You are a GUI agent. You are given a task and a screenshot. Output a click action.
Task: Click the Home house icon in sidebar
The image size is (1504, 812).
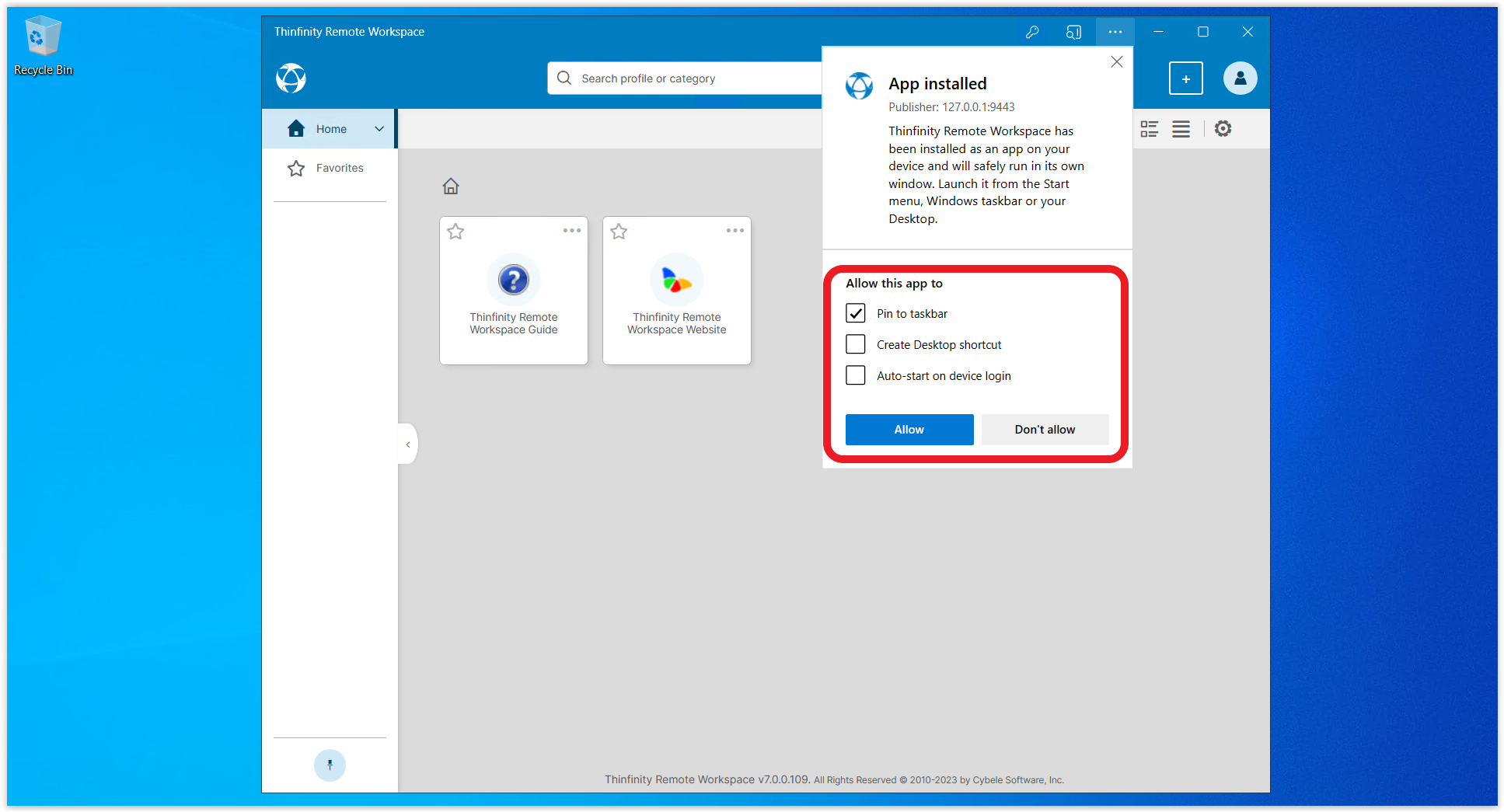(296, 129)
